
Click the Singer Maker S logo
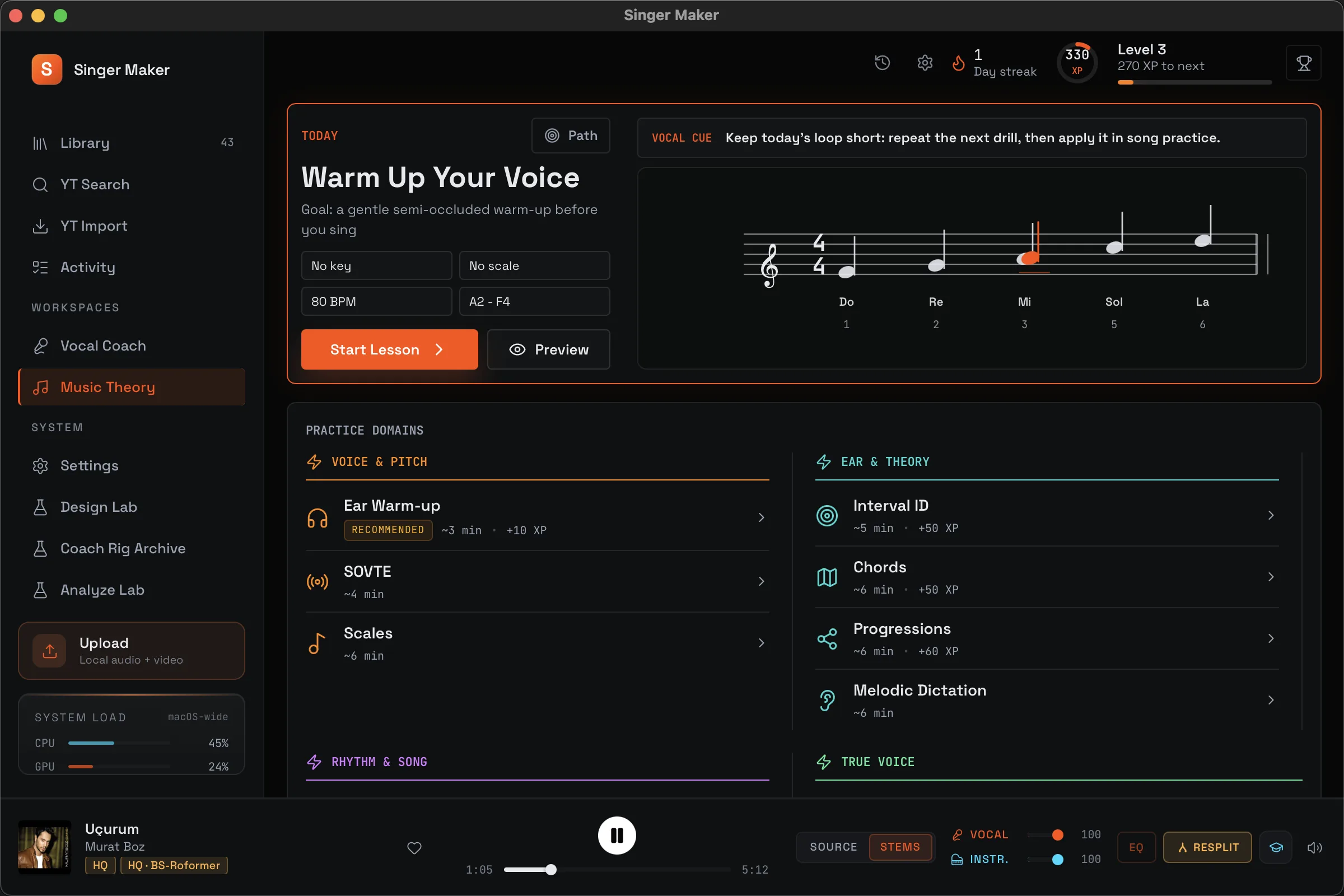(x=47, y=69)
